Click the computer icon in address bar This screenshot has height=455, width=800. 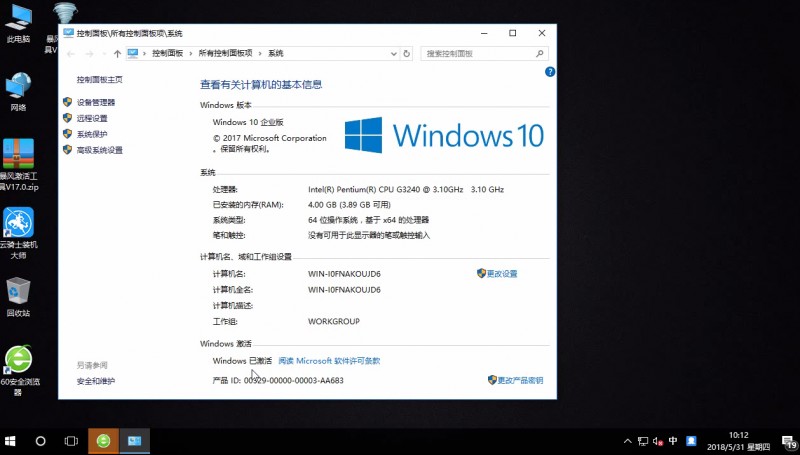[x=133, y=53]
